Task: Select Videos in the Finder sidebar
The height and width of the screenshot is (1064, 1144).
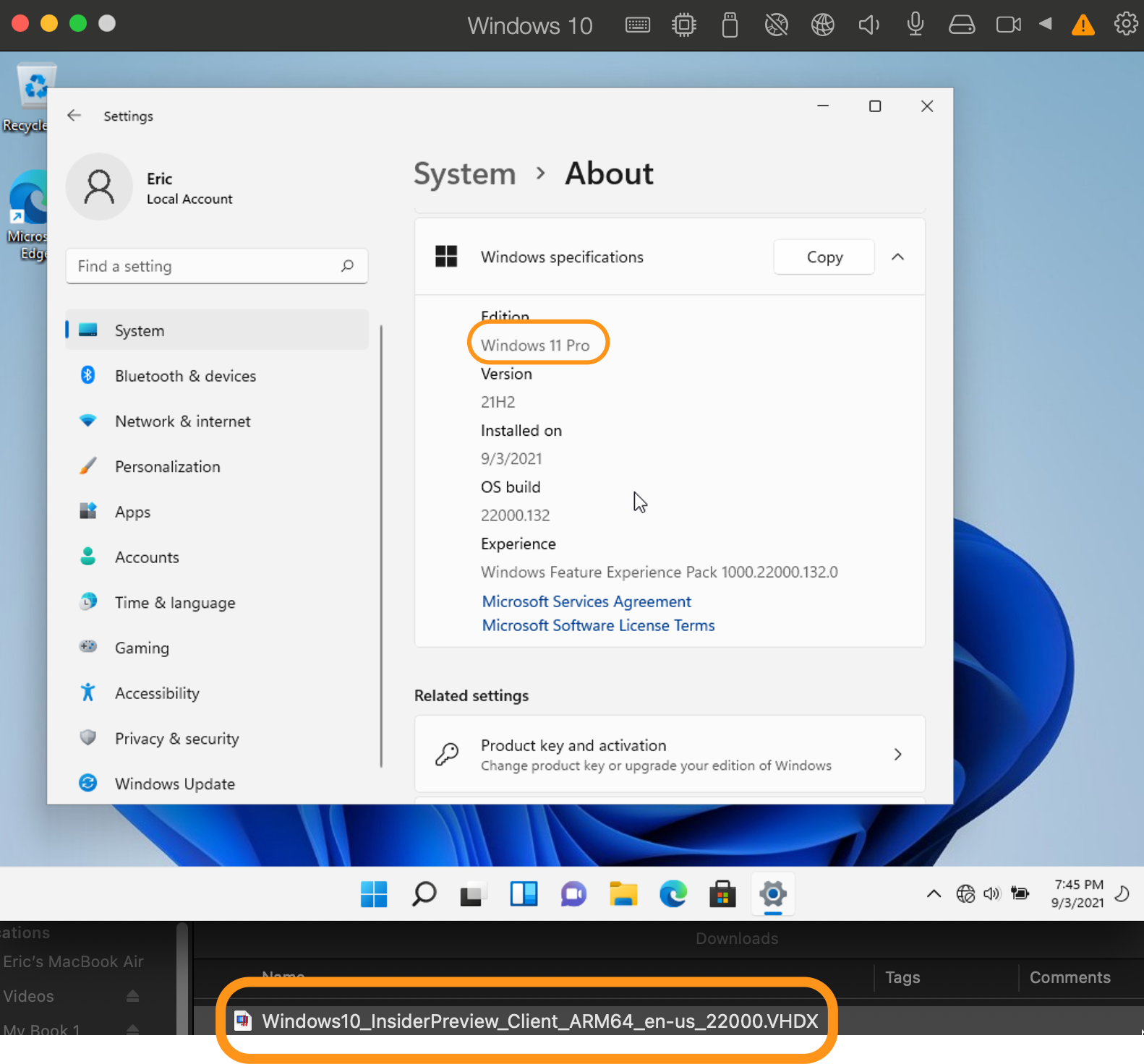Action: (28, 996)
